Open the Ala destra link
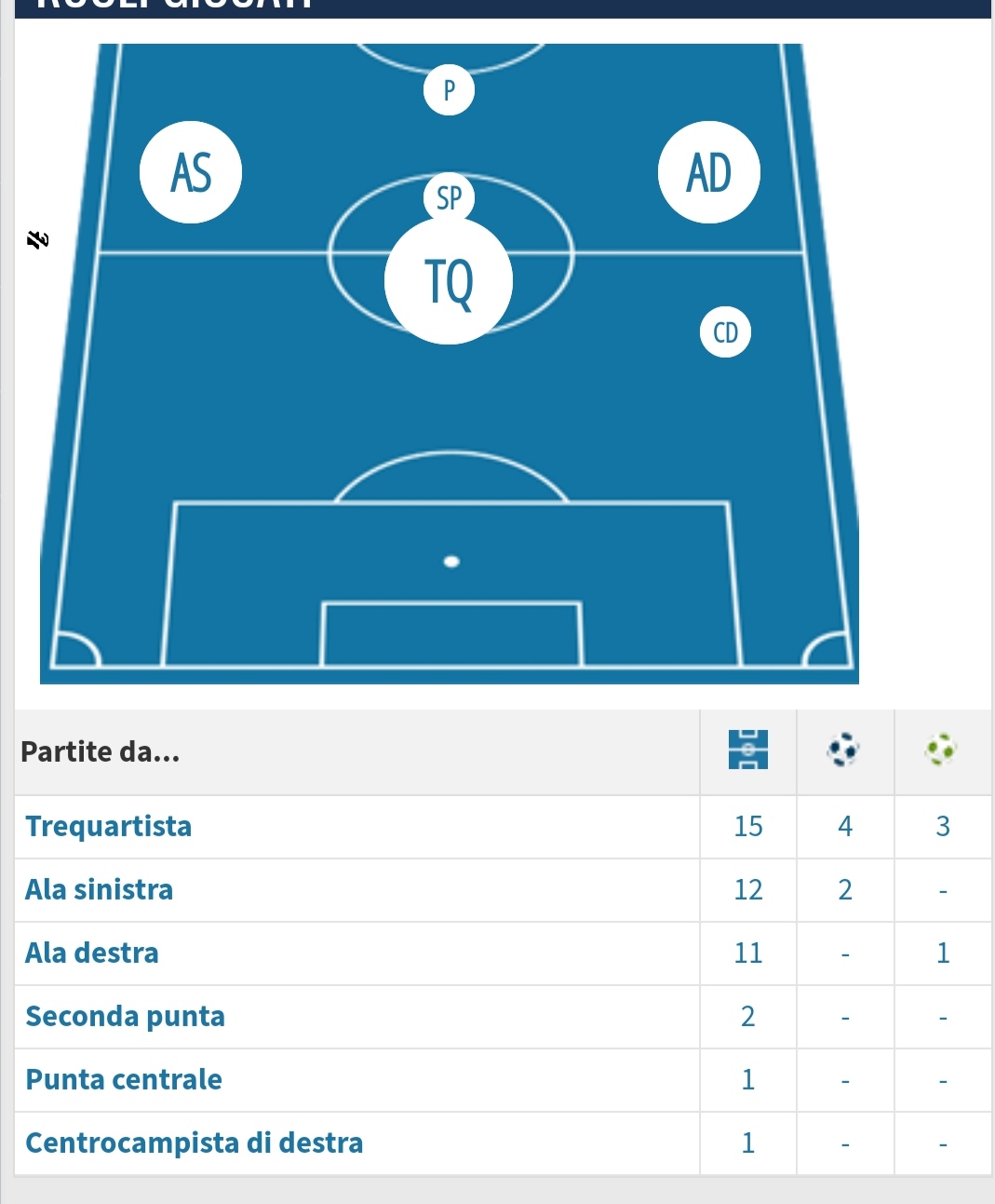Image resolution: width=995 pixels, height=1204 pixels. 92,953
